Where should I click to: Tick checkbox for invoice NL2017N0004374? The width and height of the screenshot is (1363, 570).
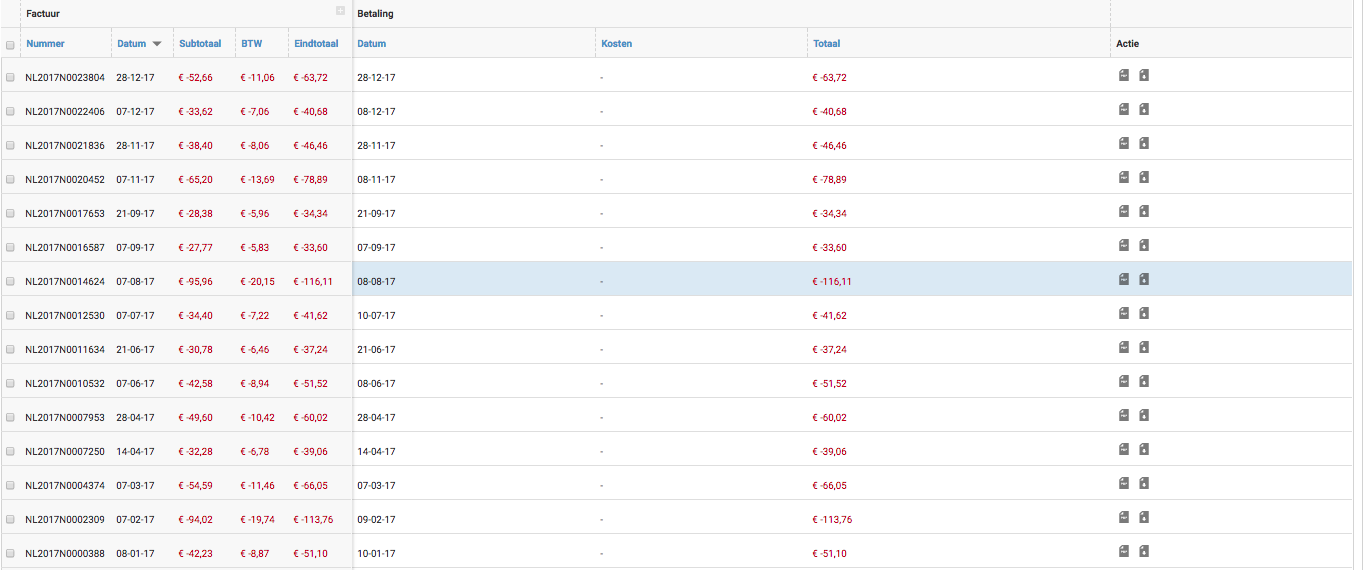10,485
